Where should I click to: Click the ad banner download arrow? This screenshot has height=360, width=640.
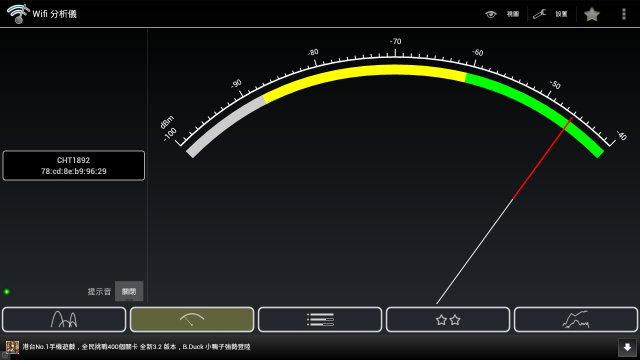[x=627, y=347]
